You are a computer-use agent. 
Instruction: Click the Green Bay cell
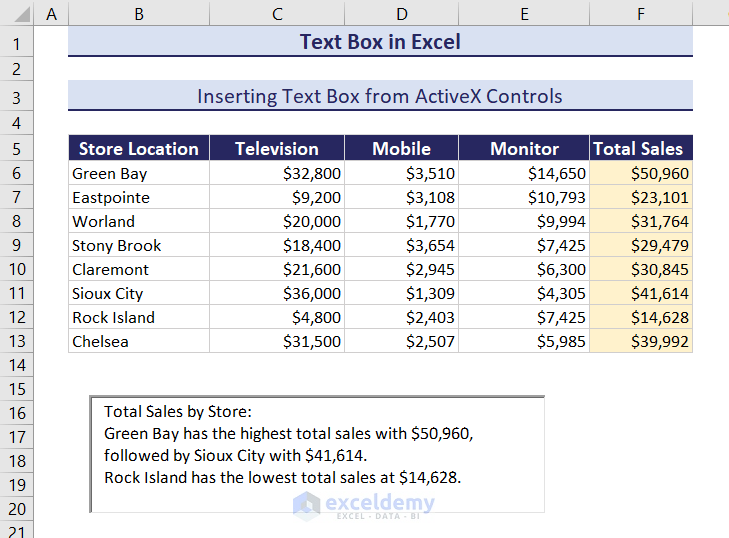pos(139,173)
